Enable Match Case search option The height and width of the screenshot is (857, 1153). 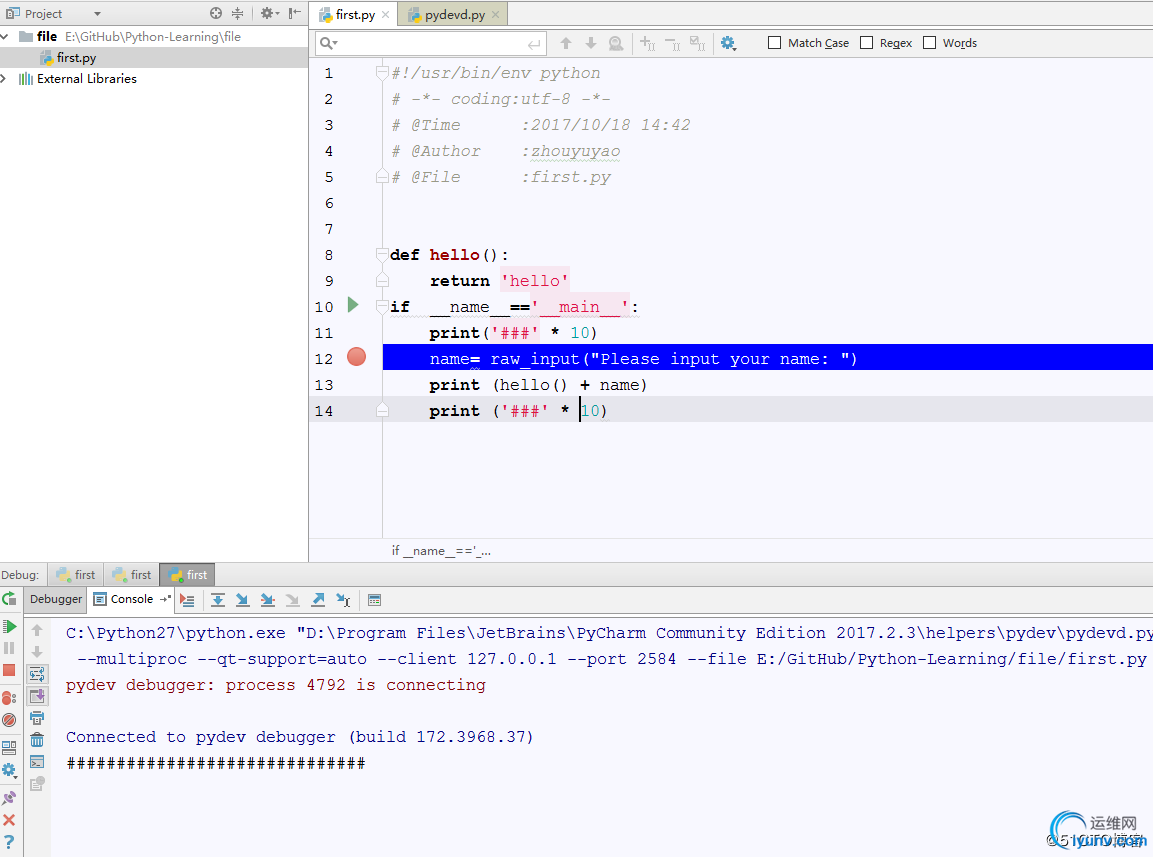click(774, 43)
